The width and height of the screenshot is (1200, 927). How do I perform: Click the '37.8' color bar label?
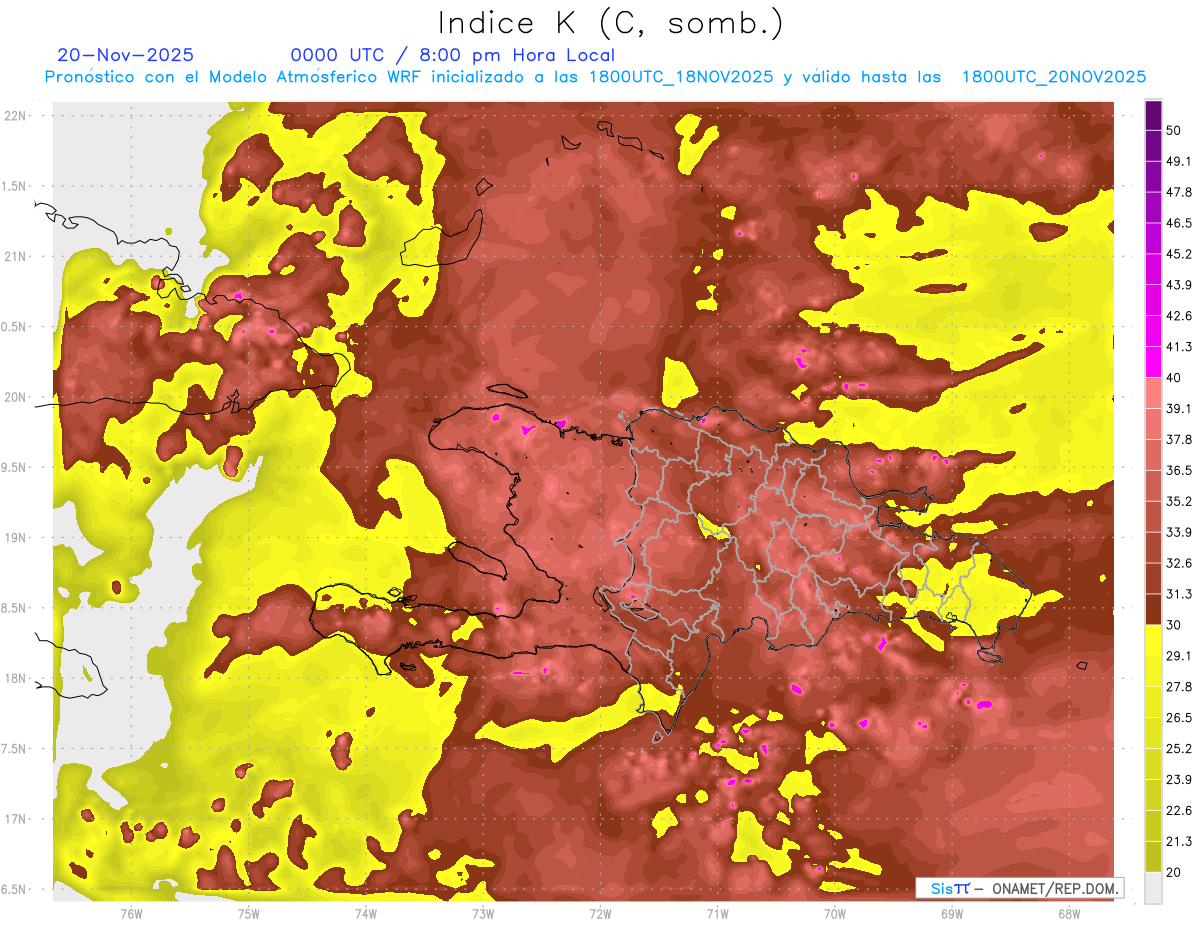click(1179, 439)
